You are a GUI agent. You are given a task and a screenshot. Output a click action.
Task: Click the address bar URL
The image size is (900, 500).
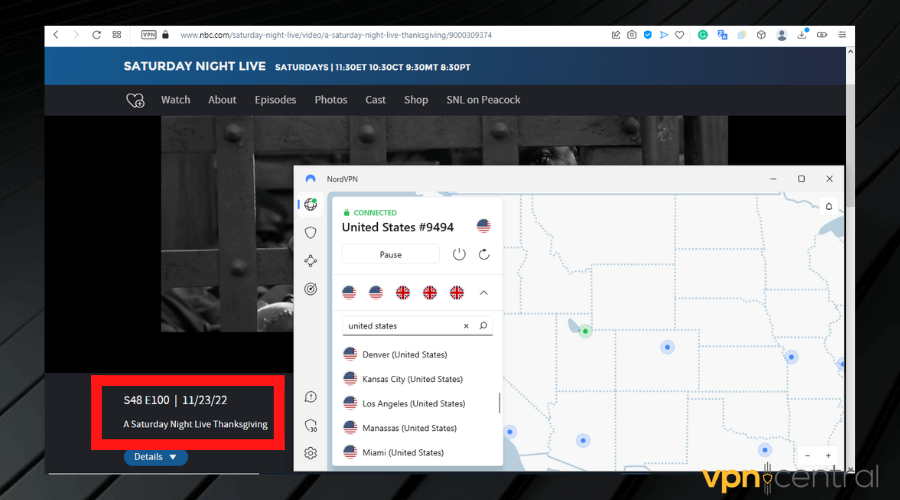(336, 35)
